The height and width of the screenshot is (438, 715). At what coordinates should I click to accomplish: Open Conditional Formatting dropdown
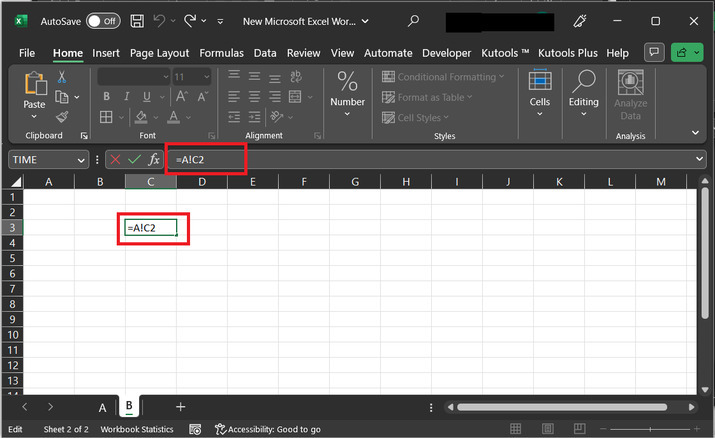(443, 77)
